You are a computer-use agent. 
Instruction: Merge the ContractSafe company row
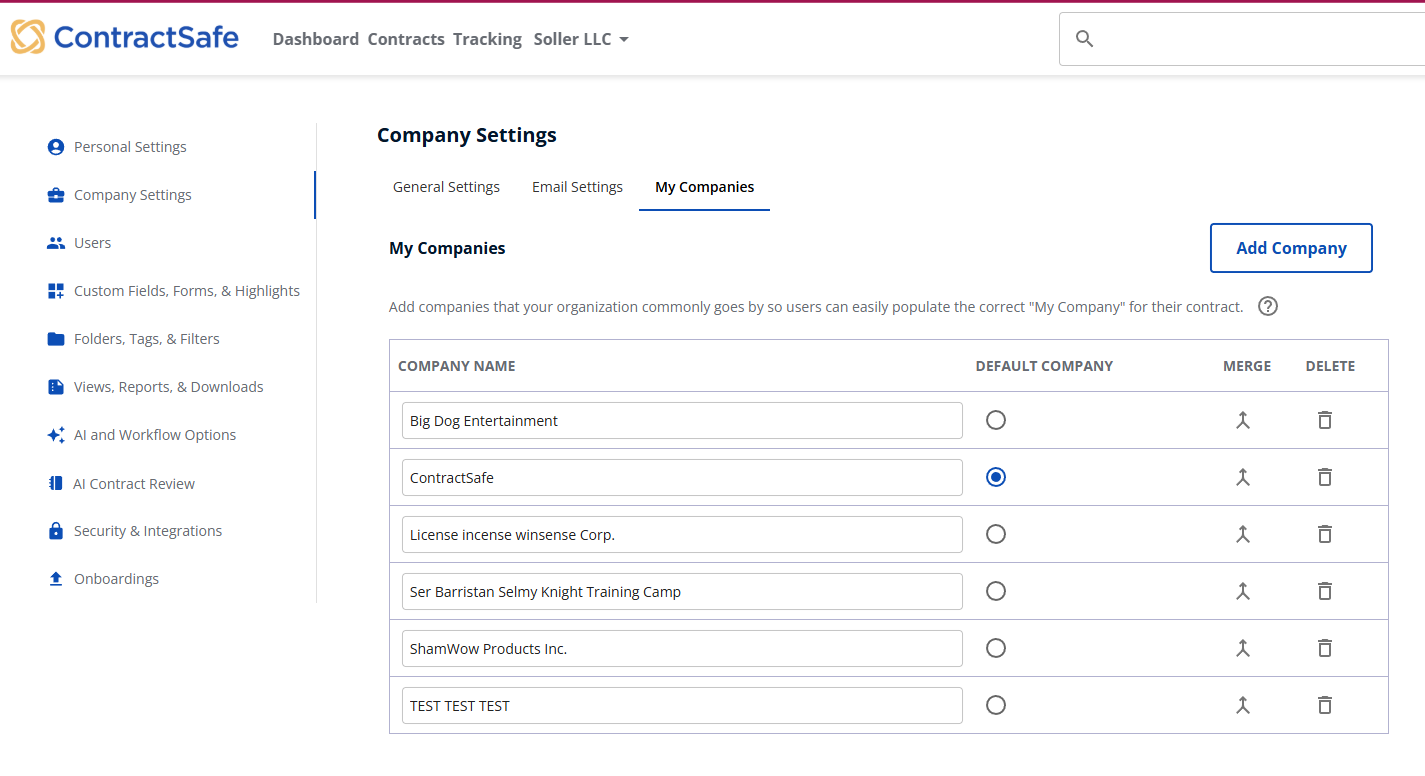1243,478
